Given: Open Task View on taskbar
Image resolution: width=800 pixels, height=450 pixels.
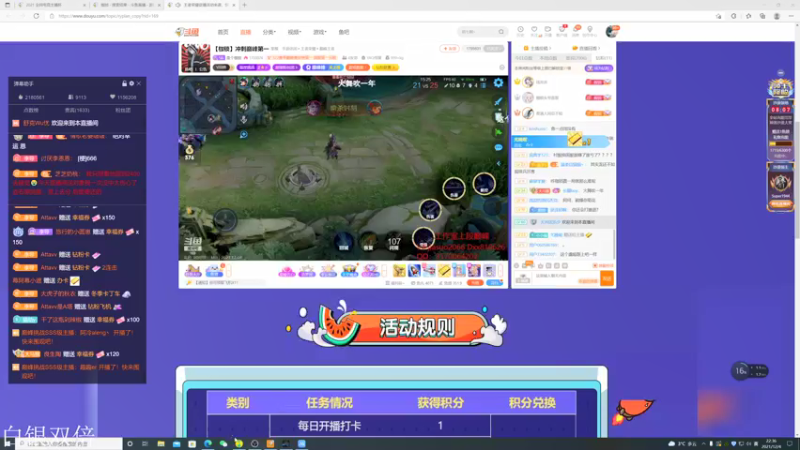Looking at the screenshot, I should tap(145, 444).
